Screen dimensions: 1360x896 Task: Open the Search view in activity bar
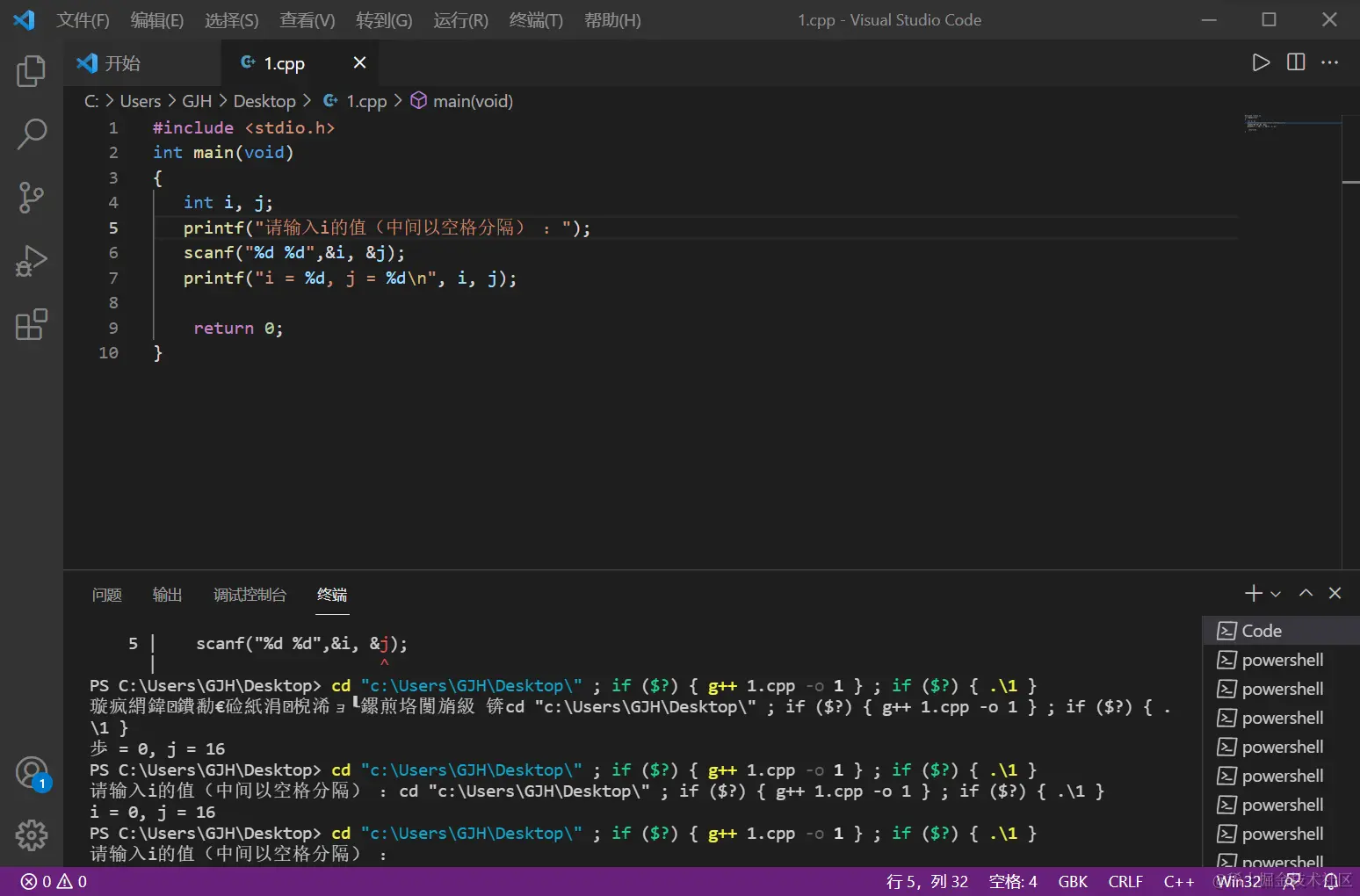tap(32, 134)
